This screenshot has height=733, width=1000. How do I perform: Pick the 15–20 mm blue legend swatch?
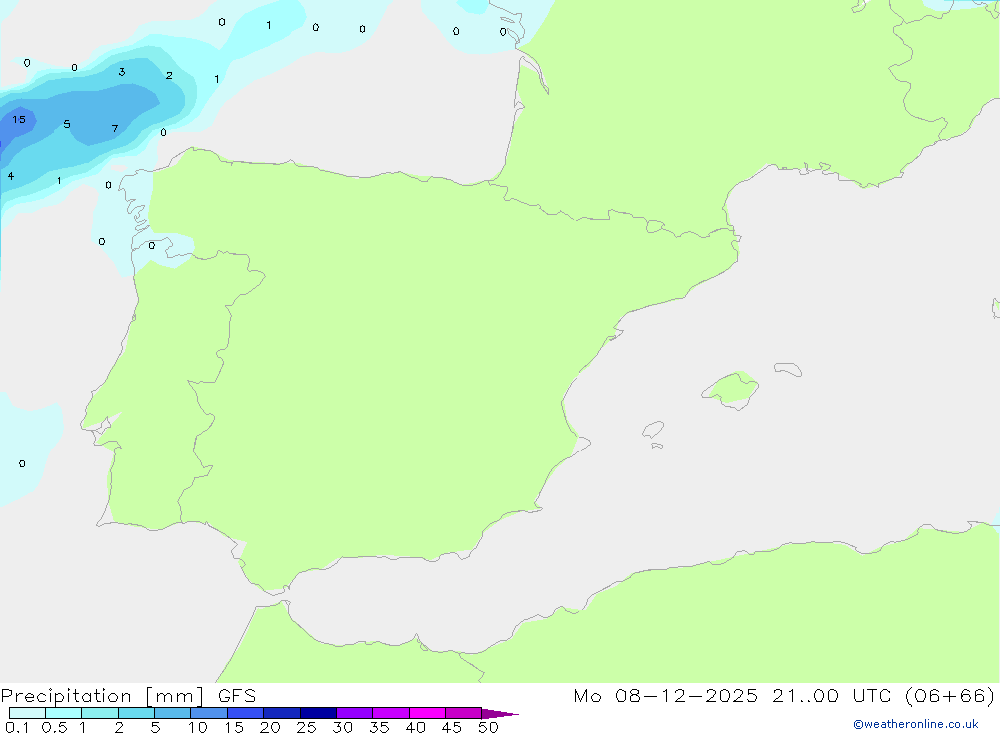pyautogui.click(x=246, y=713)
